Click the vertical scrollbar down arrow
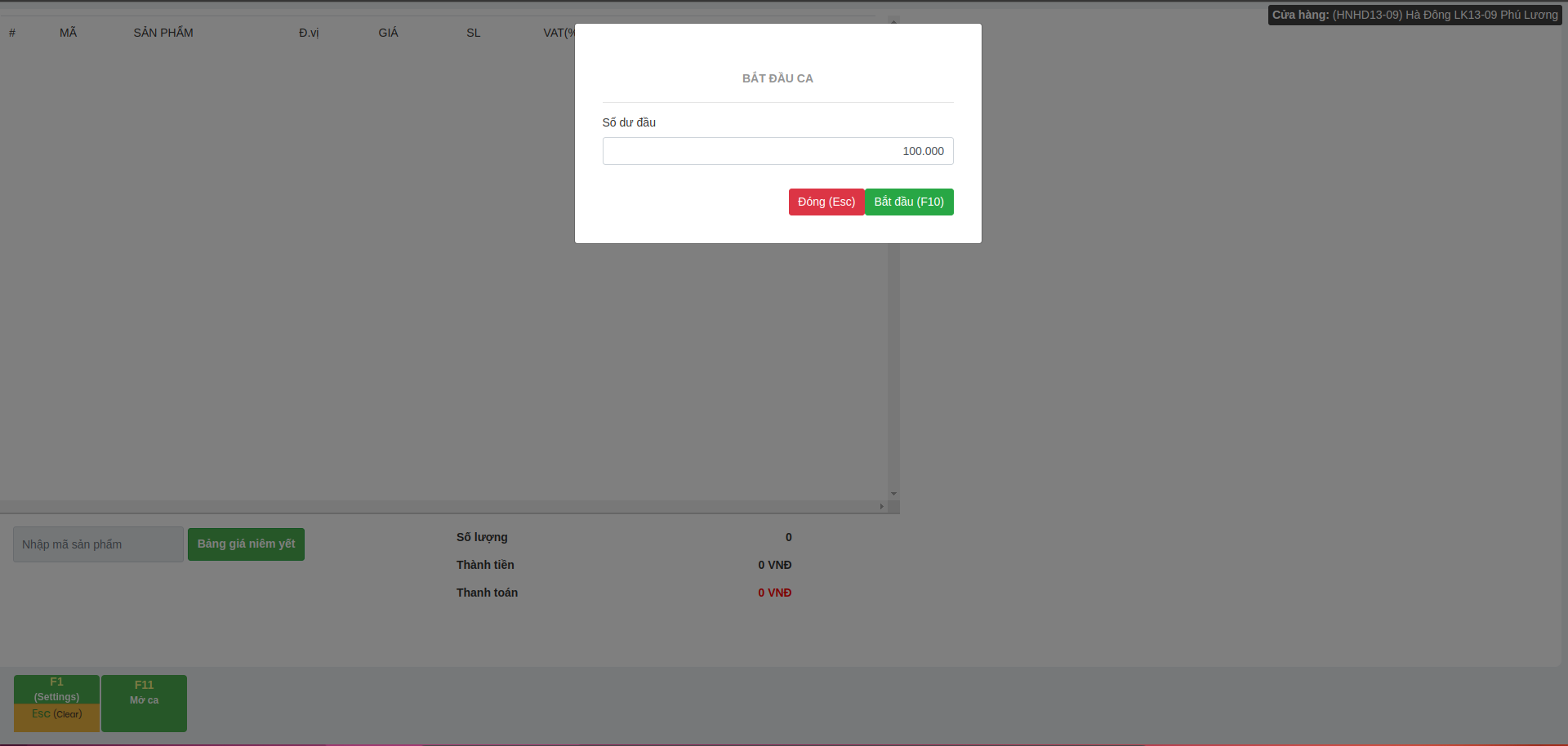Viewport: 1568px width, 746px height. (893, 494)
